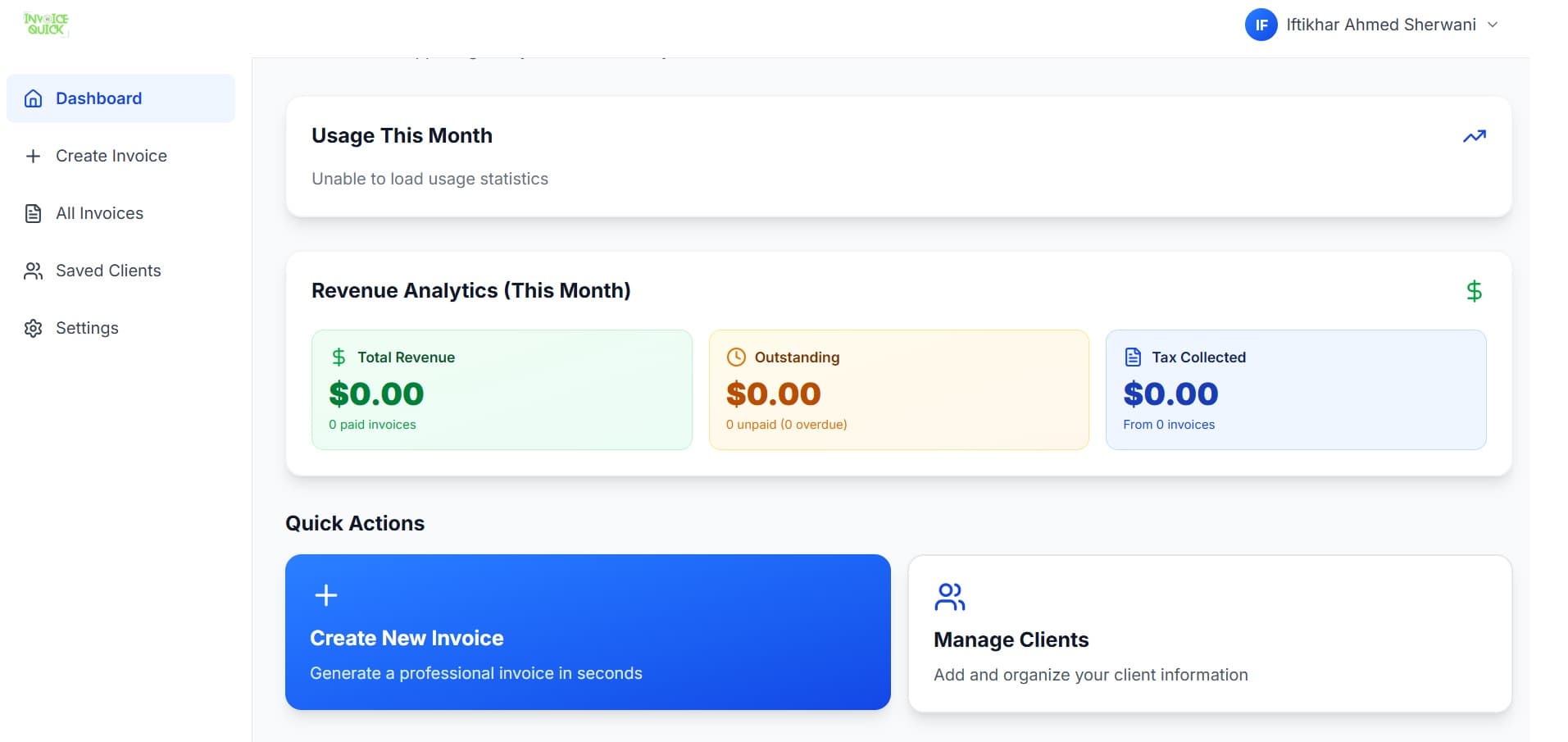The height and width of the screenshot is (742, 1568).
Task: Click the Total Revenue summary card
Action: pos(501,389)
